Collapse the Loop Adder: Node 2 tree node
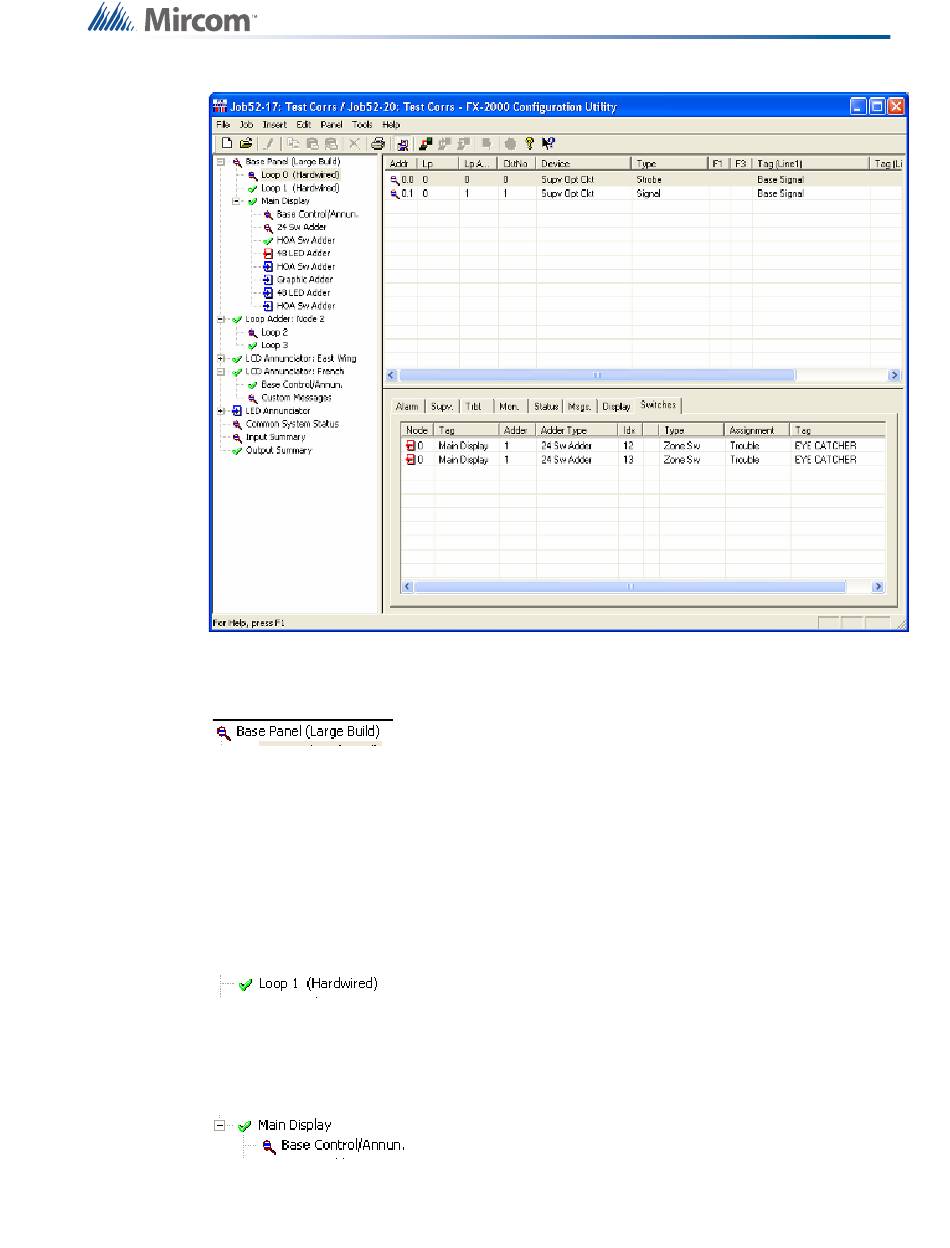The image size is (950, 1248). tap(220, 319)
